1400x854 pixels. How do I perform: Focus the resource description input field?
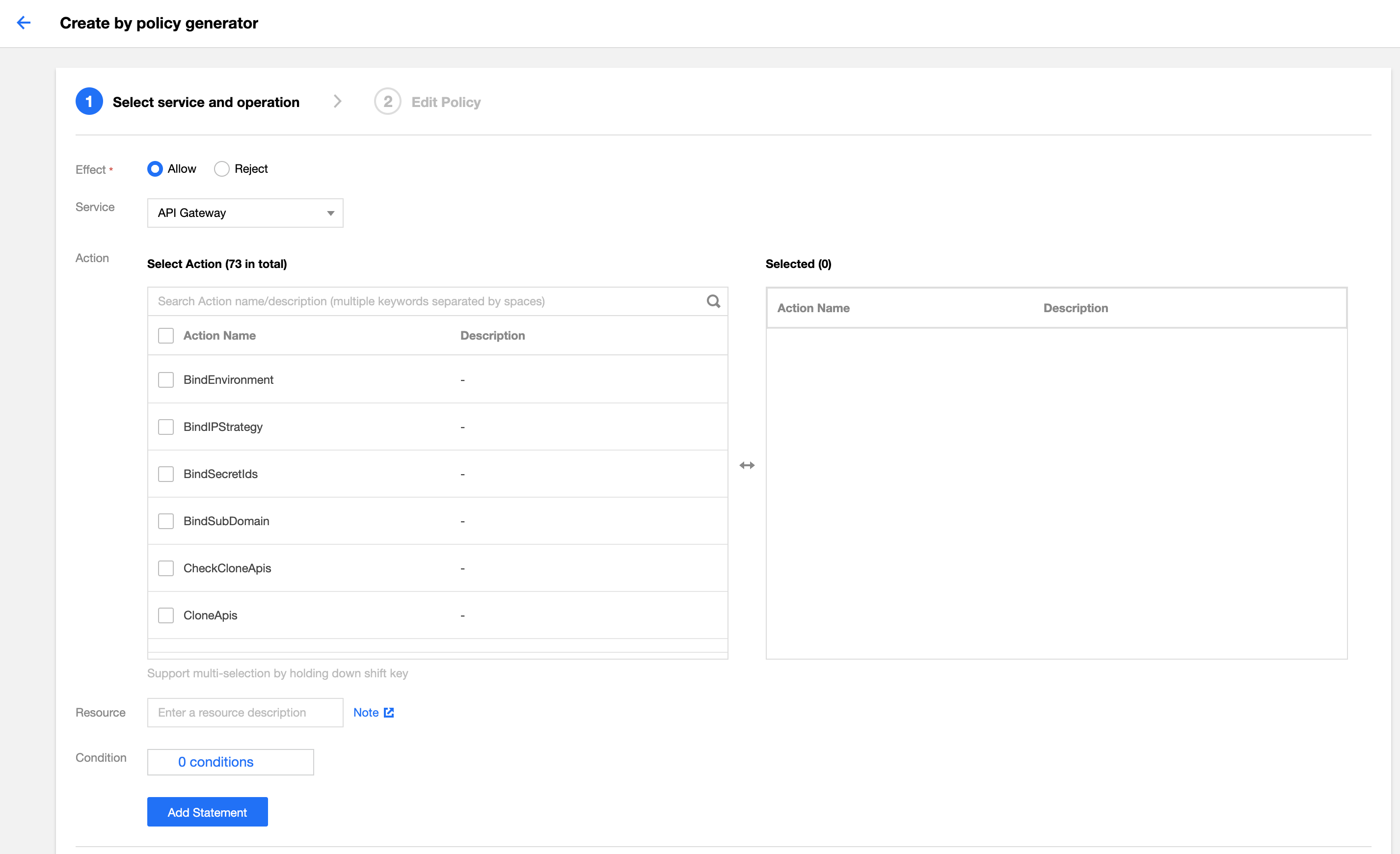(245, 713)
